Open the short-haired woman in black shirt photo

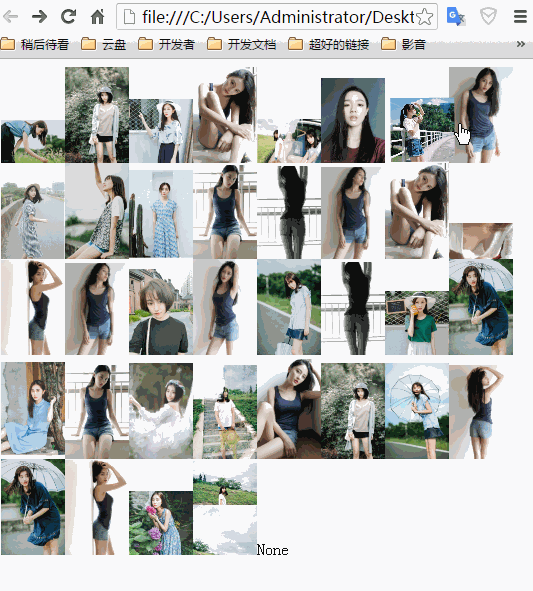(x=161, y=312)
